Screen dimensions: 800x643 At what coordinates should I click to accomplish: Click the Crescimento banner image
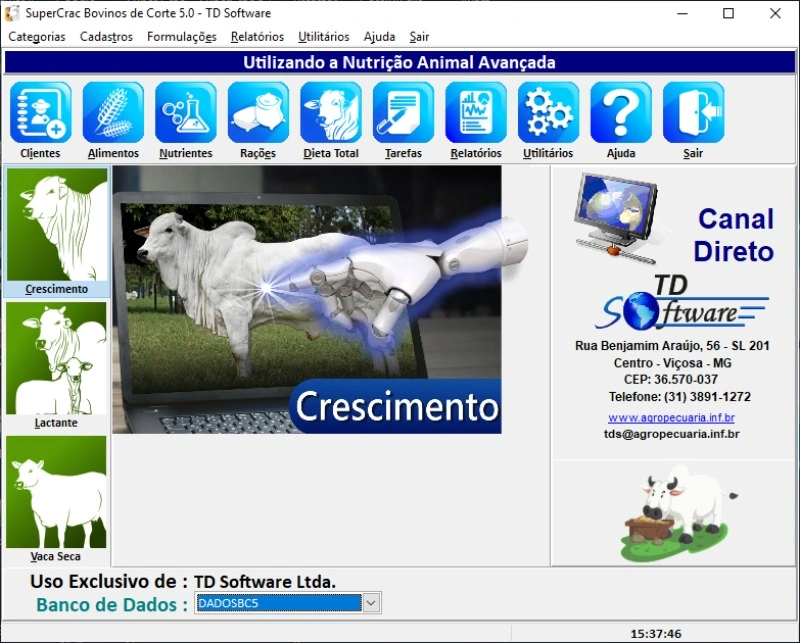(307, 300)
